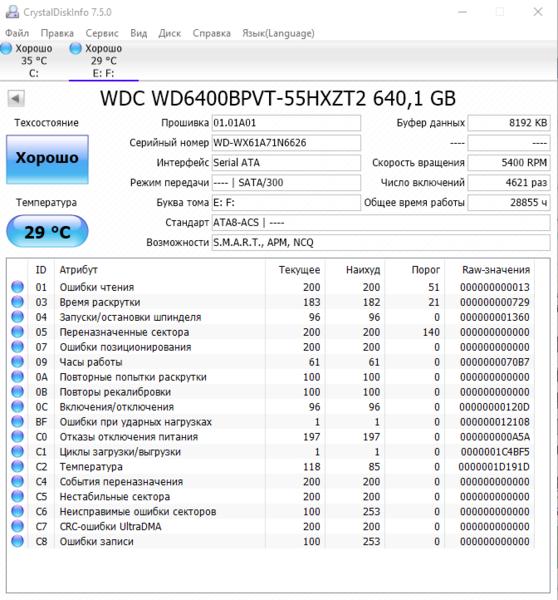Click status orb for Неисправимые ошибки секторов row

(x=18, y=511)
